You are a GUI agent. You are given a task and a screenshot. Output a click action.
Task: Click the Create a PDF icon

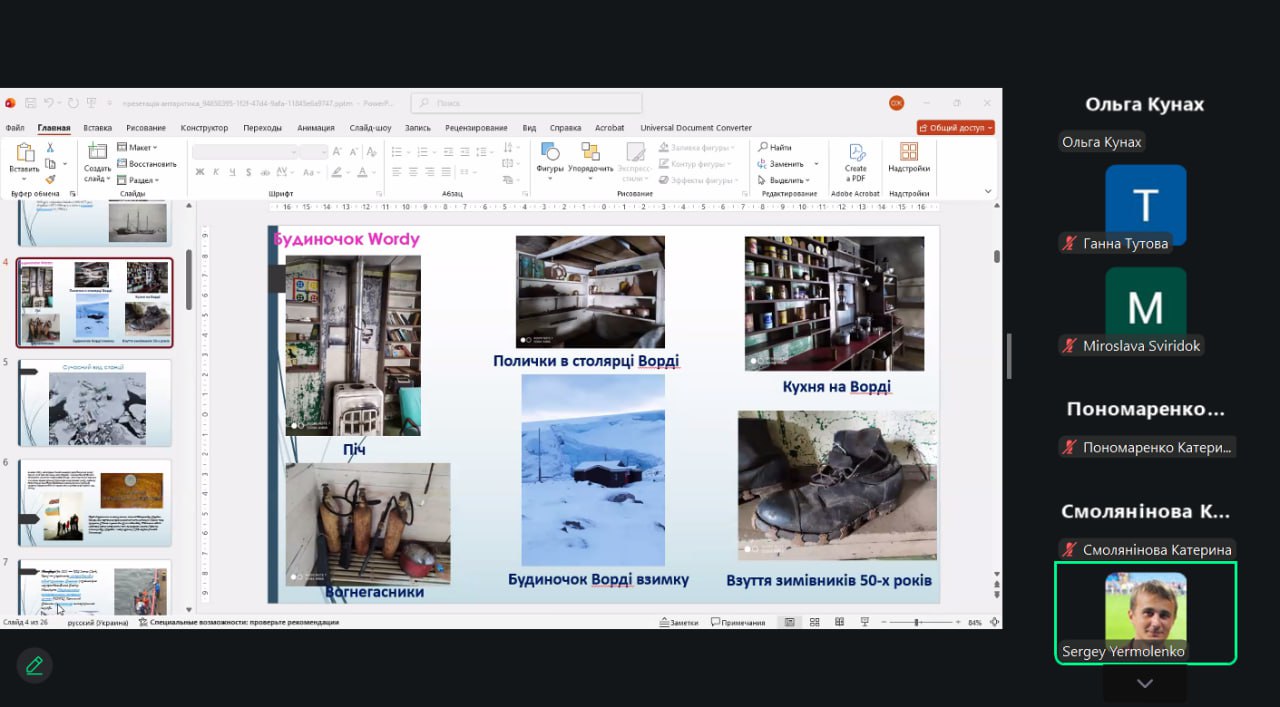pyautogui.click(x=856, y=153)
